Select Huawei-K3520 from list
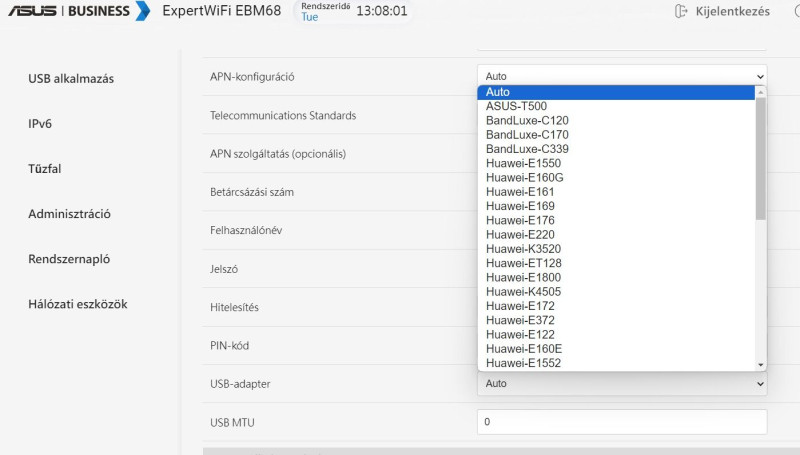The width and height of the screenshot is (800, 455). point(616,249)
